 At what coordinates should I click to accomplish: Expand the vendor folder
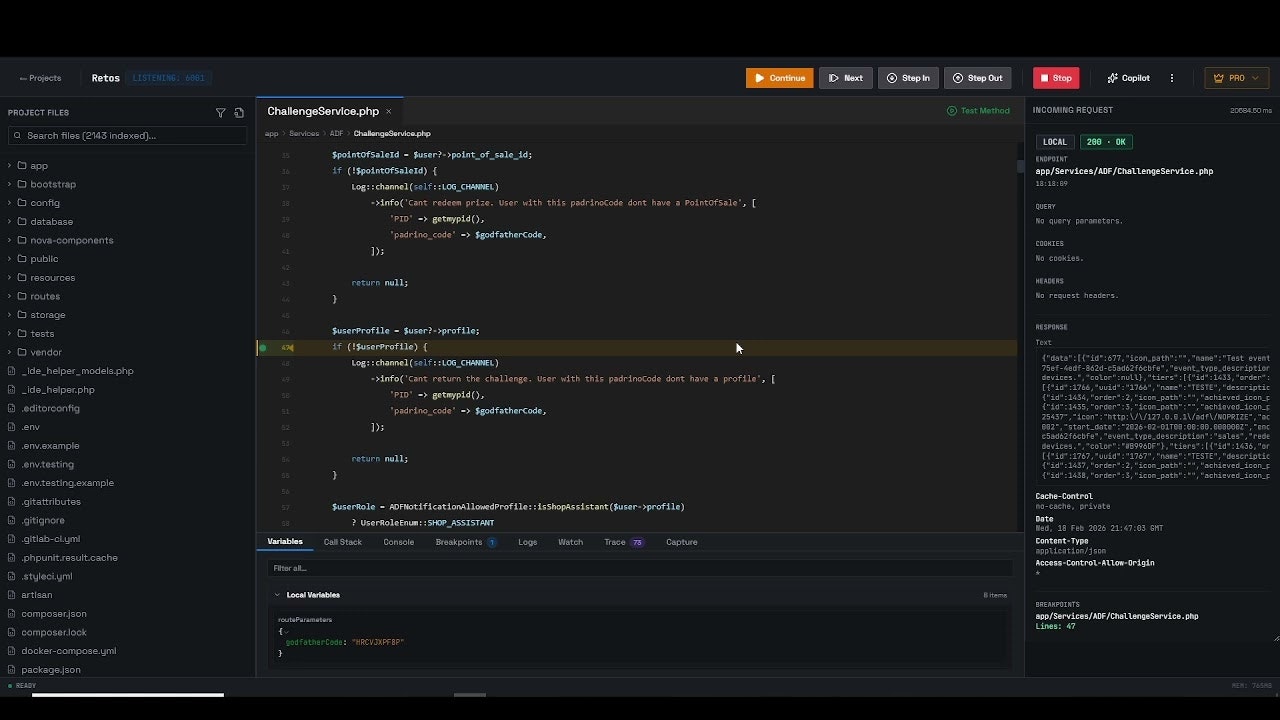tap(45, 352)
